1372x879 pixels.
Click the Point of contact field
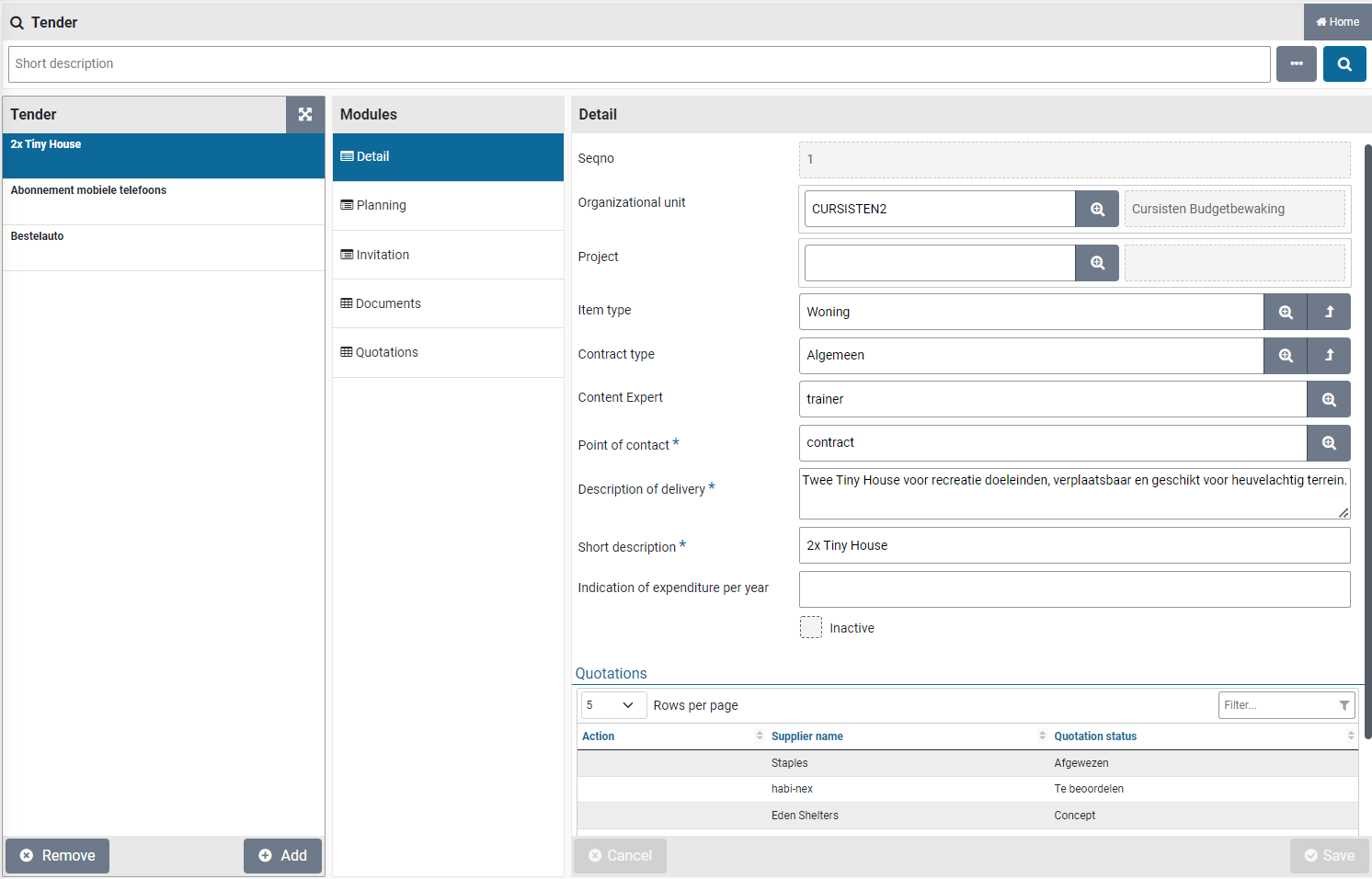1053,443
